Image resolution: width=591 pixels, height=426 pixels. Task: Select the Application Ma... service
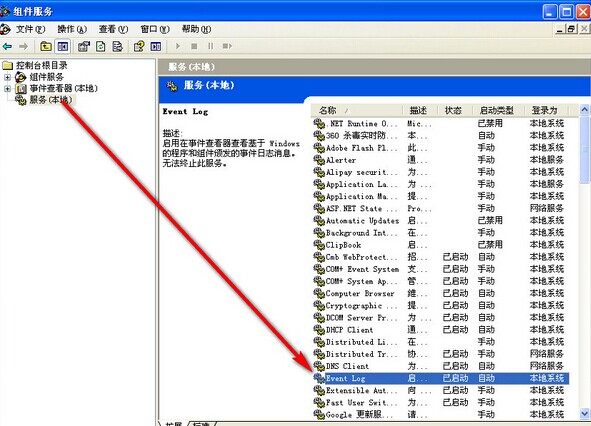point(440,196)
